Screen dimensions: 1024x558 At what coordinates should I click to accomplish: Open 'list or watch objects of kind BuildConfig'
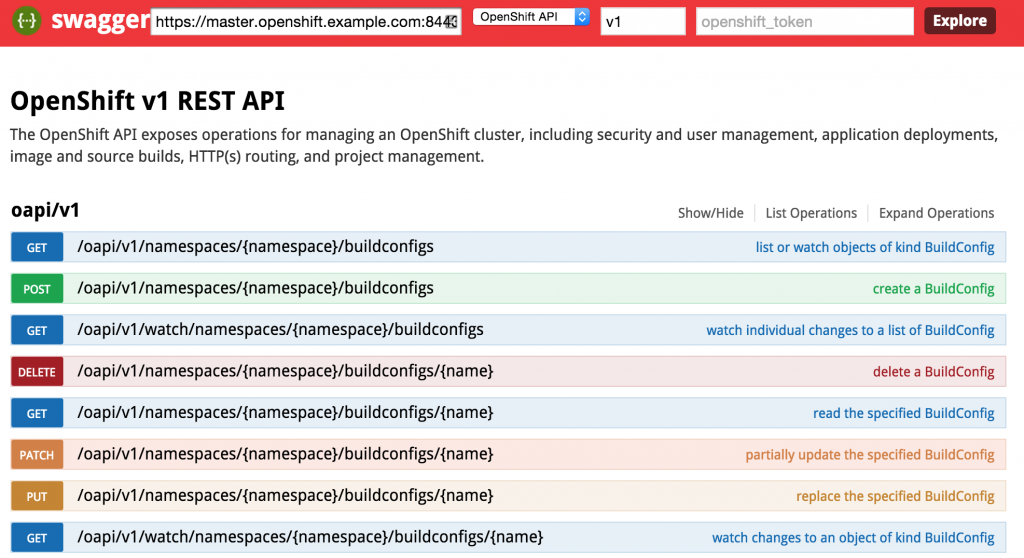coord(874,247)
